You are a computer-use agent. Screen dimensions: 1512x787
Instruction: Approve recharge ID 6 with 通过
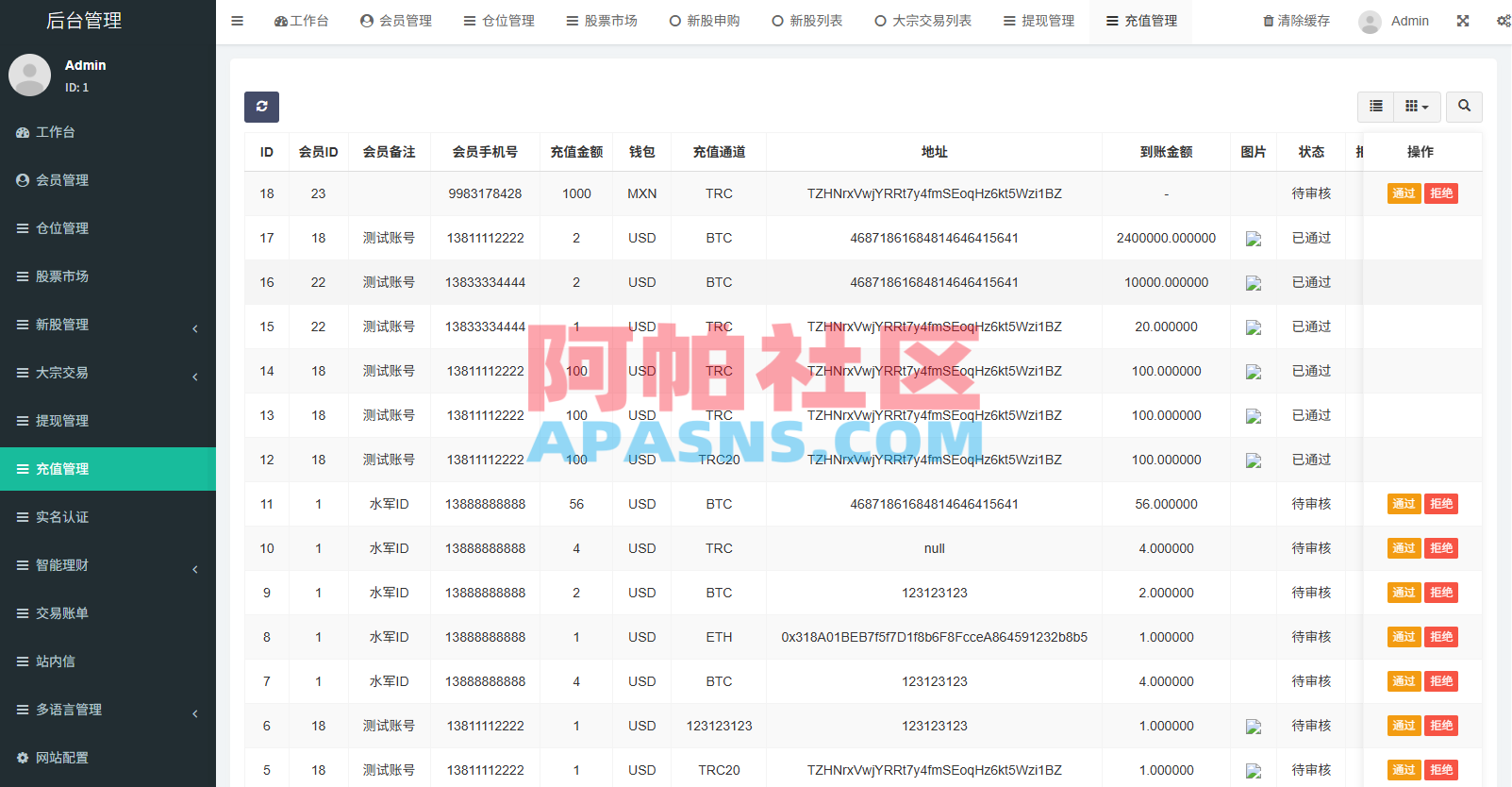1404,726
